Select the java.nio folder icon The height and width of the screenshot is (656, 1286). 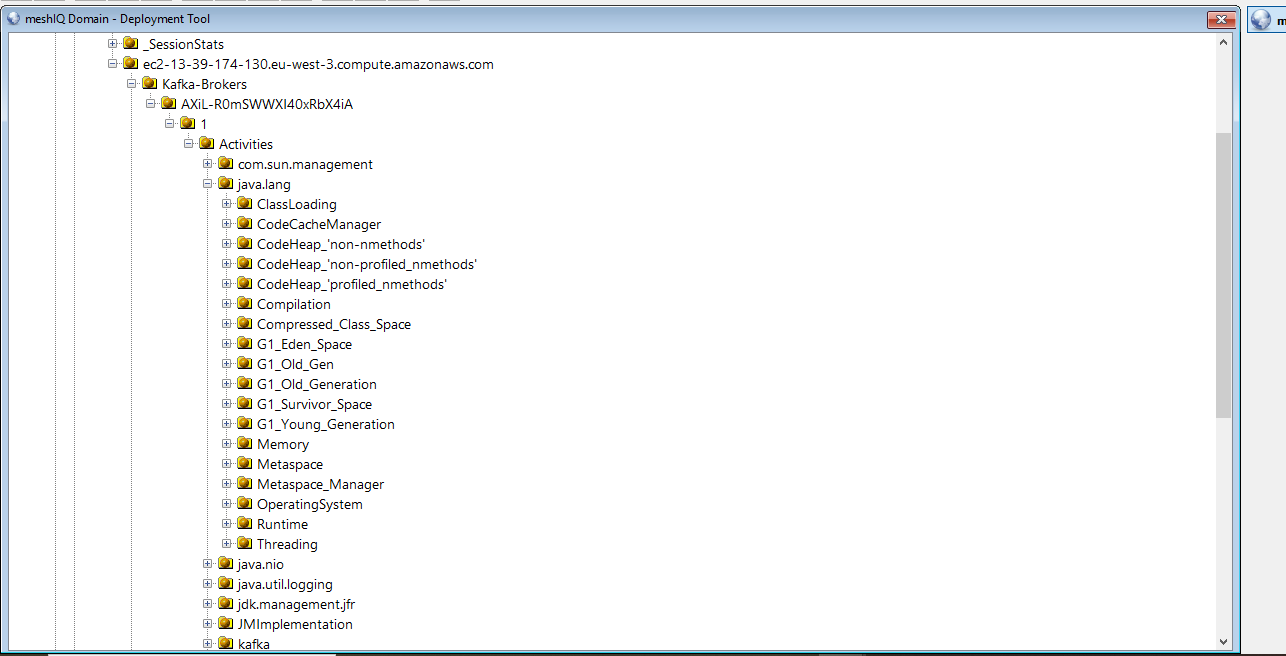click(226, 564)
